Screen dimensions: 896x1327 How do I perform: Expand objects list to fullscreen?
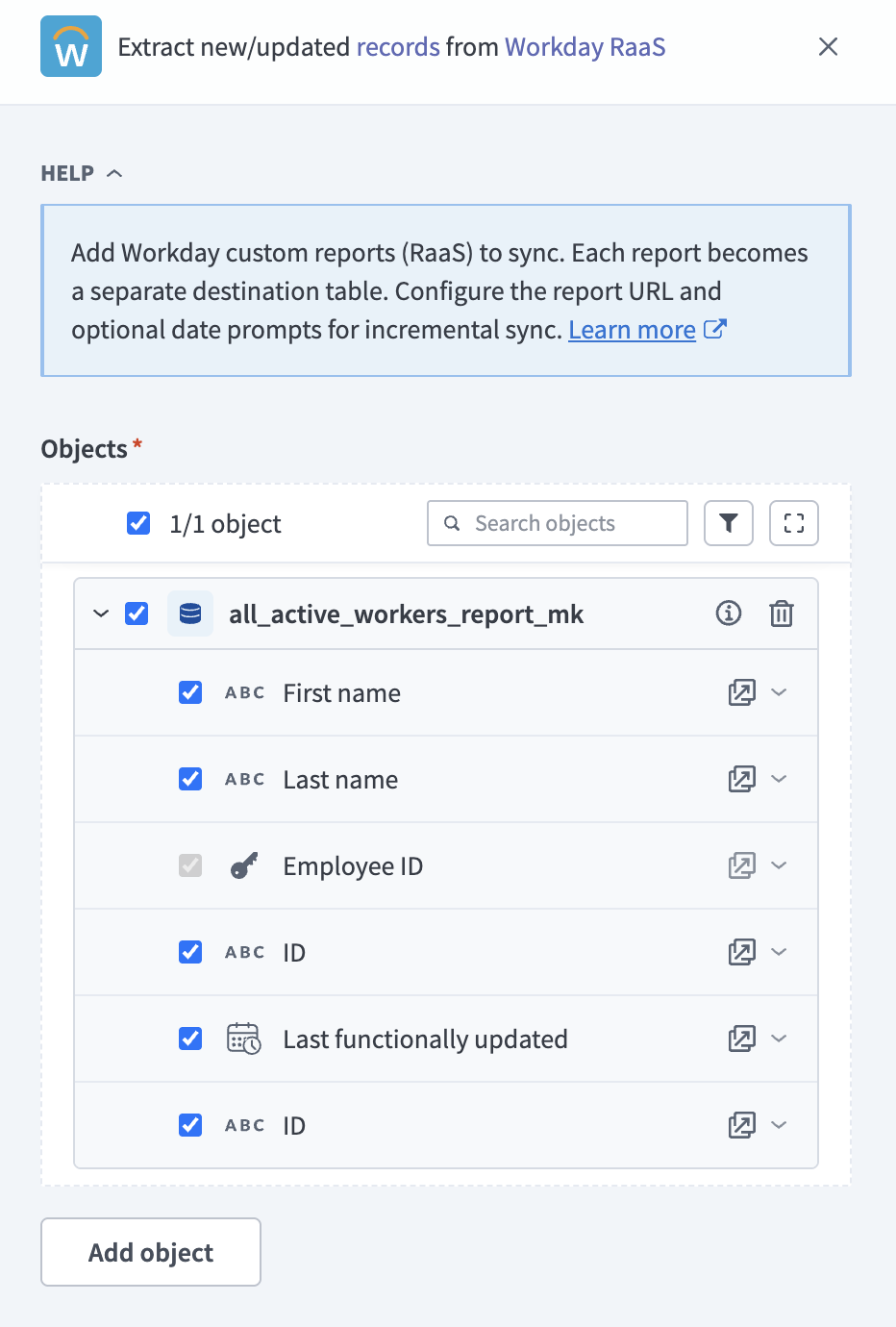(794, 523)
